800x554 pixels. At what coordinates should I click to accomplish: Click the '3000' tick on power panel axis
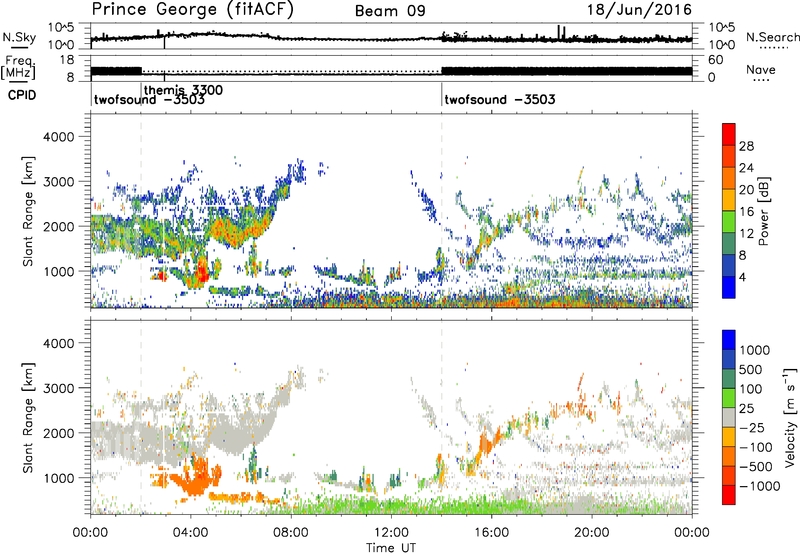58,182
